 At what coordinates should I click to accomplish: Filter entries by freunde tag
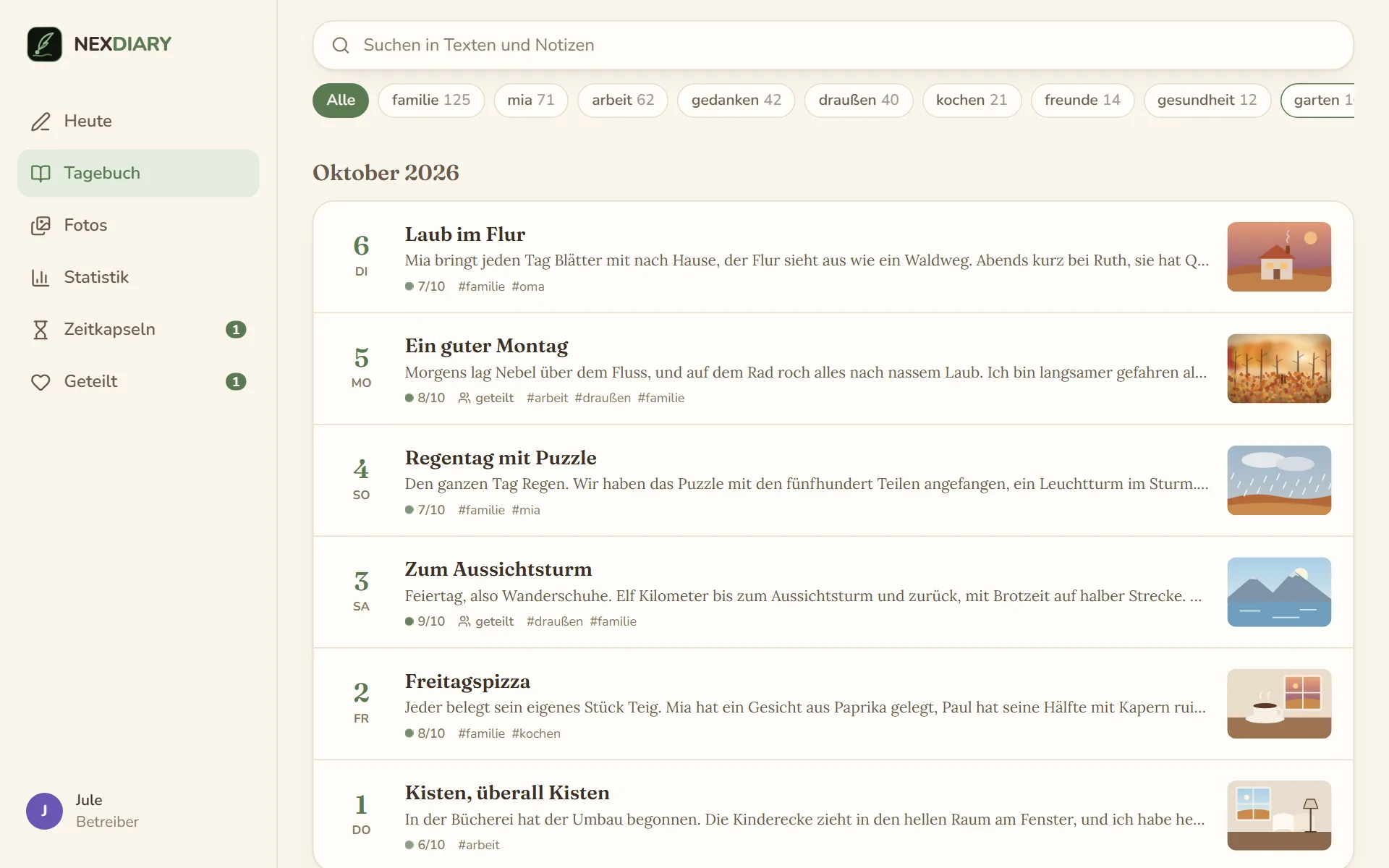point(1082,101)
